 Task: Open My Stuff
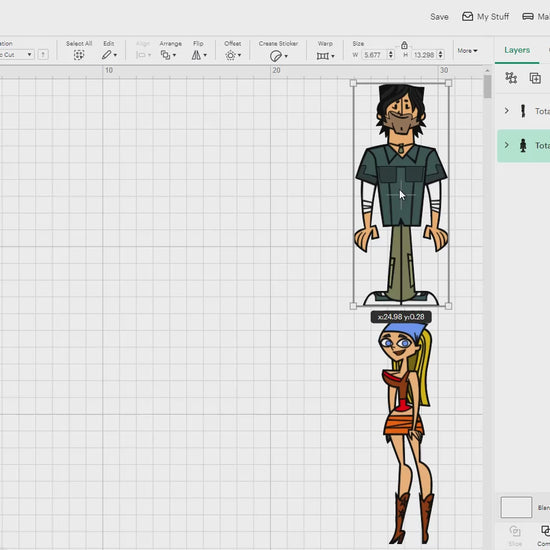(485, 16)
